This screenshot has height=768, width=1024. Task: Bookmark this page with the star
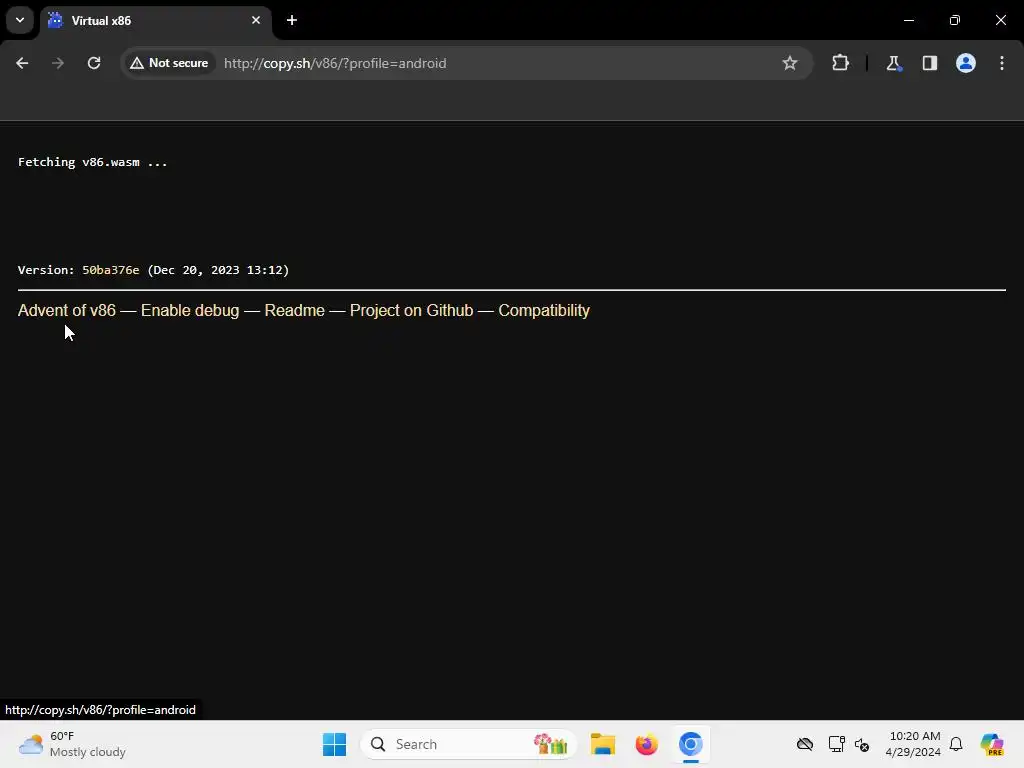tap(790, 63)
